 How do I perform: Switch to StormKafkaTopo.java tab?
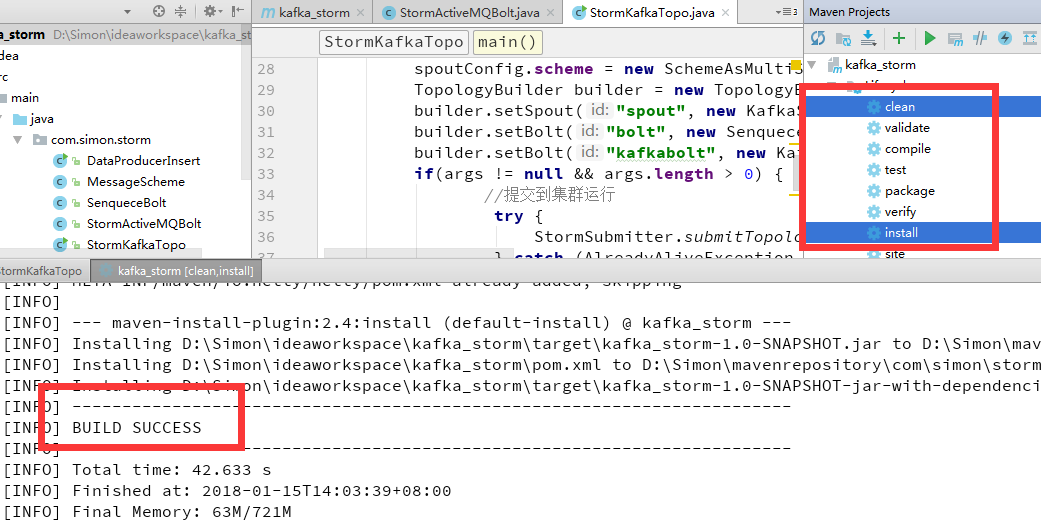(651, 13)
